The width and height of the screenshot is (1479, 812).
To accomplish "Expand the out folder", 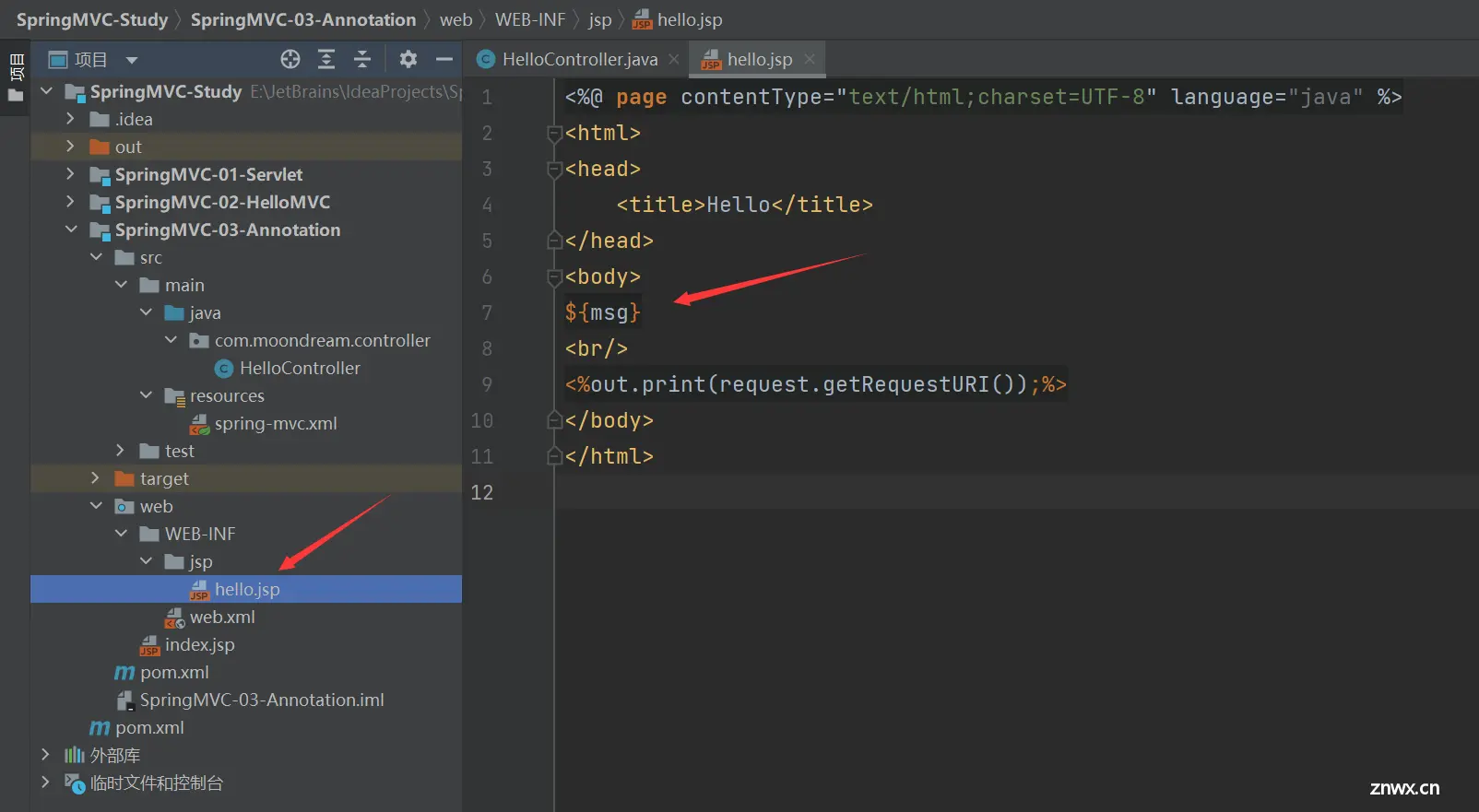I will pyautogui.click(x=70, y=147).
